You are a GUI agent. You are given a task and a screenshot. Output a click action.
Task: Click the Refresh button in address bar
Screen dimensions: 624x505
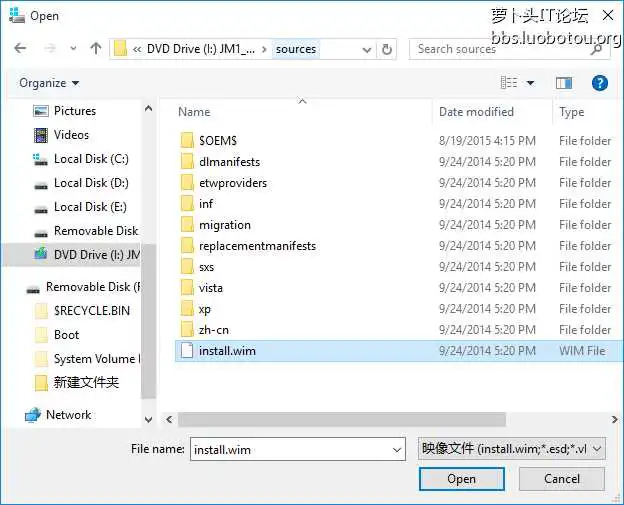pos(388,49)
